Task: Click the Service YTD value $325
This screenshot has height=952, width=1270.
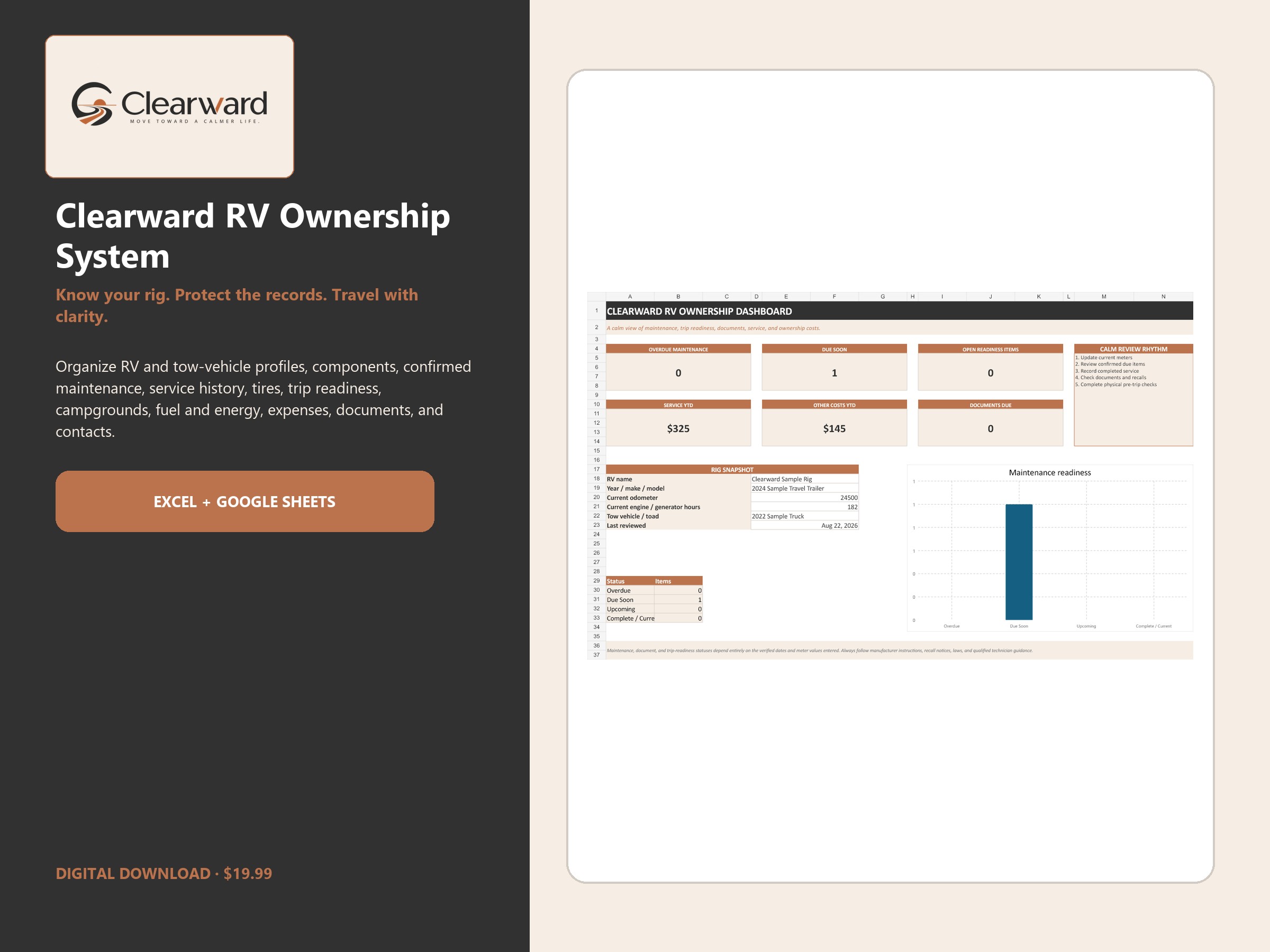Action: pyautogui.click(x=678, y=428)
